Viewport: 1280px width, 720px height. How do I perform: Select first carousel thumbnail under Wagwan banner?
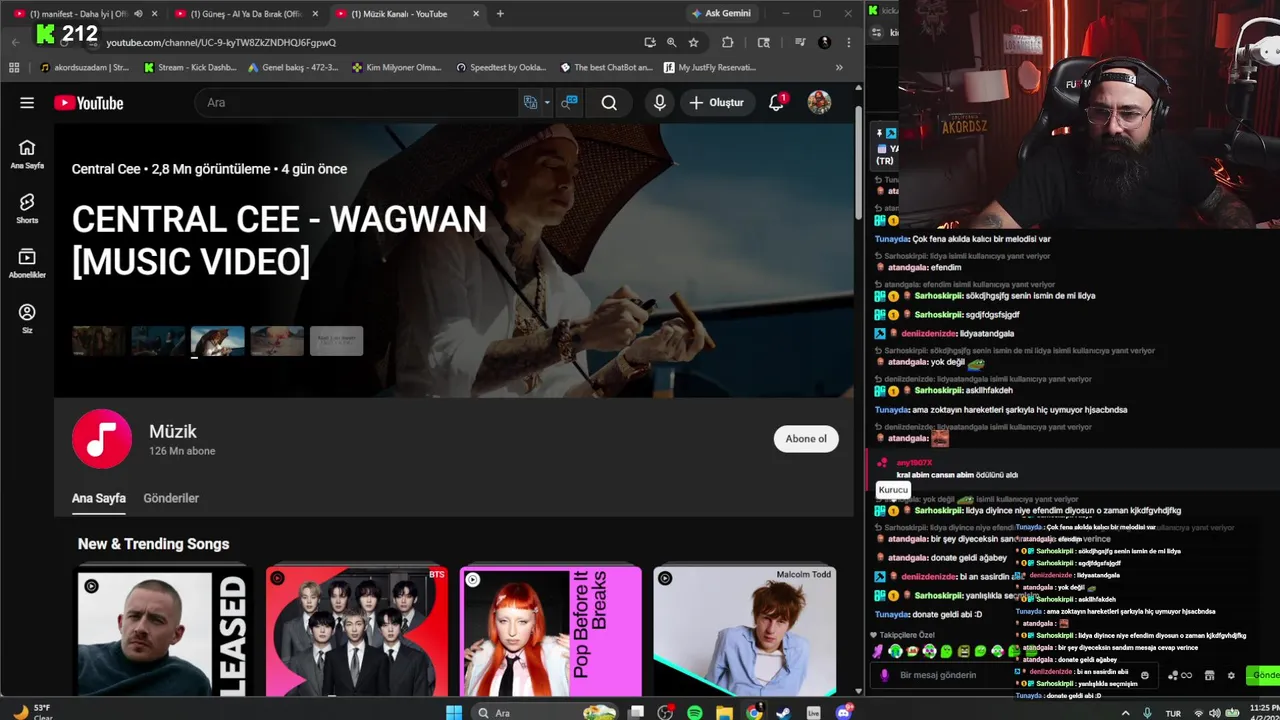click(99, 341)
